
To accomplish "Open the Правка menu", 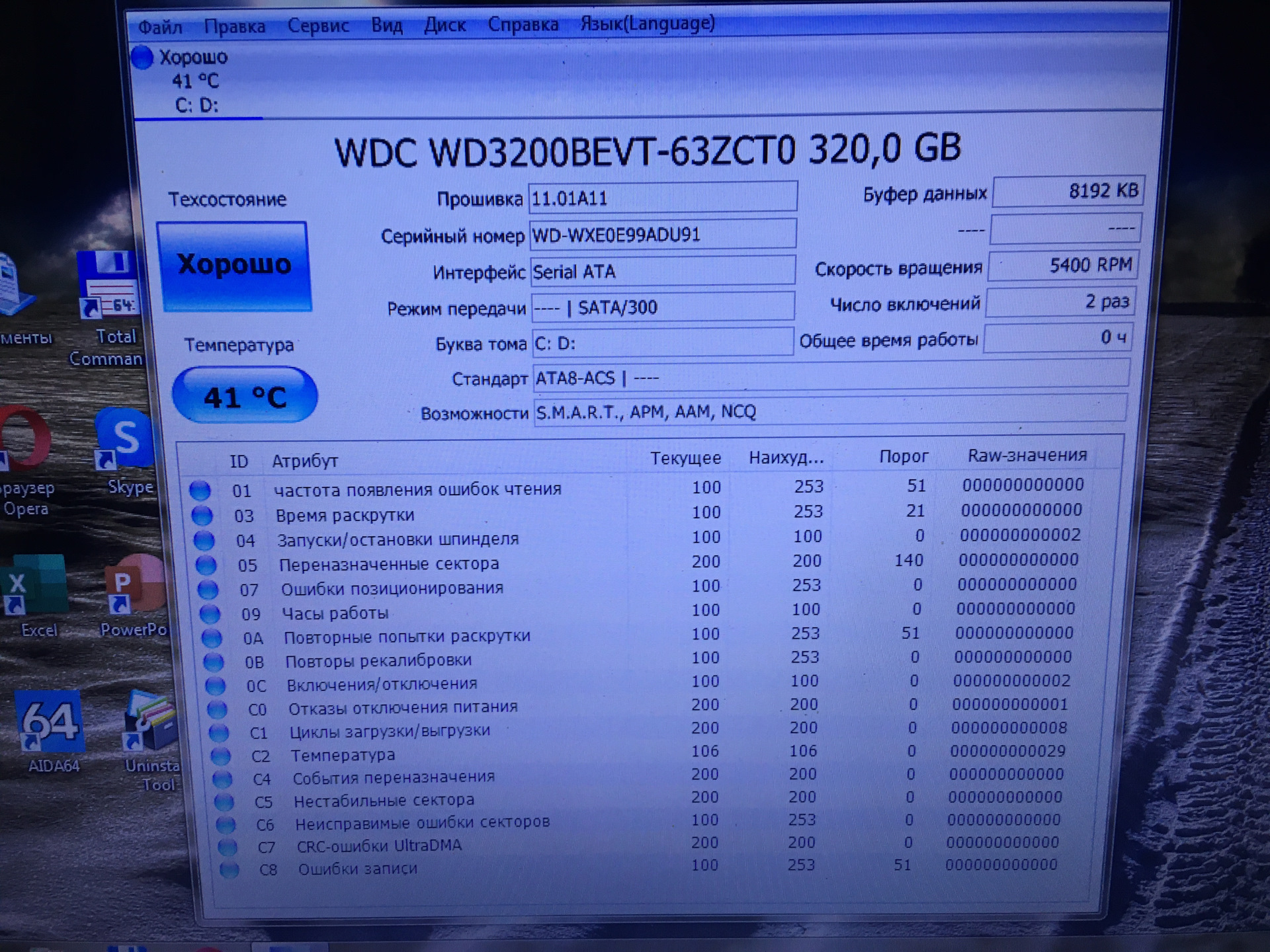I will tap(235, 26).
